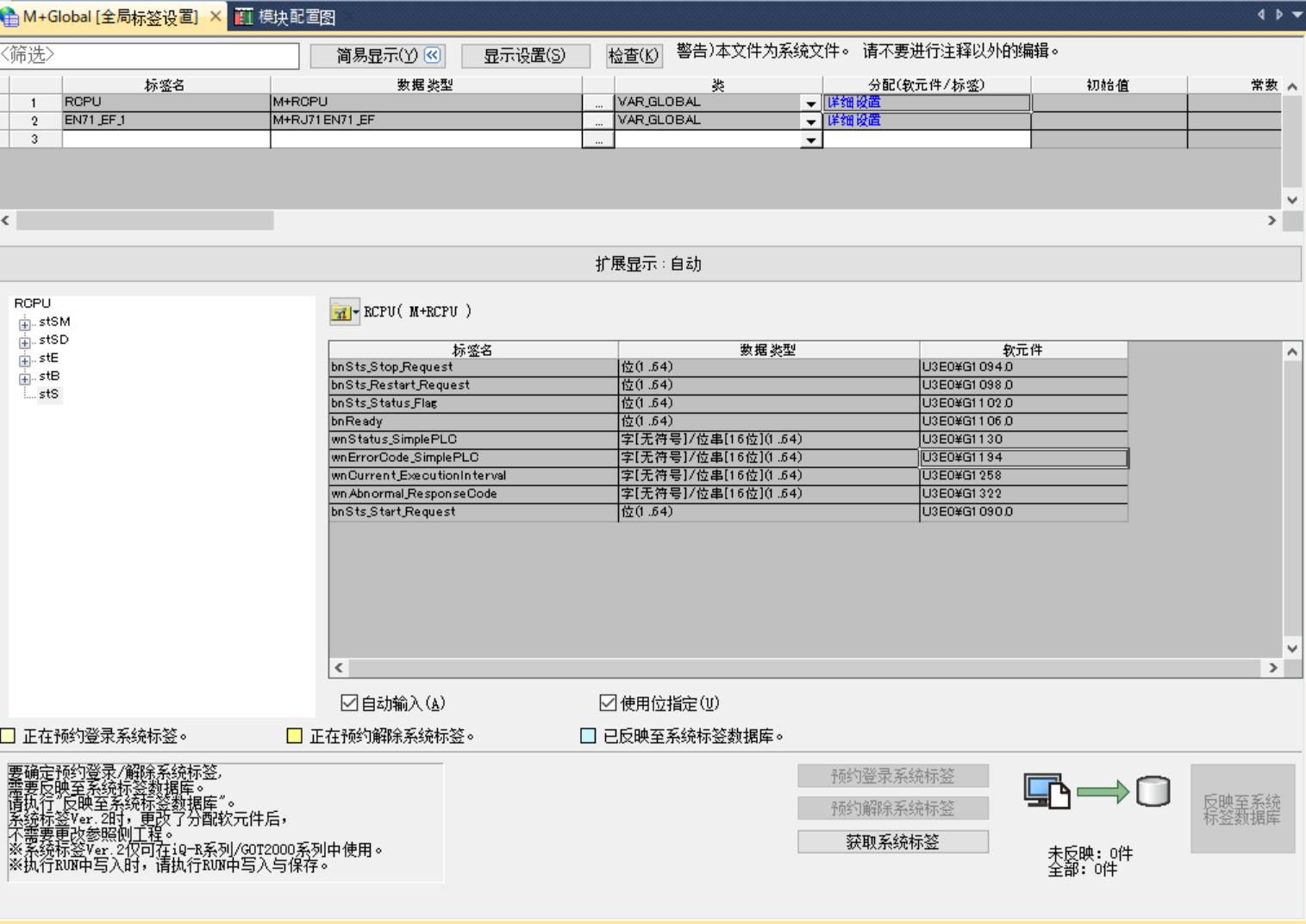Expand the stSM tree node
The width and height of the screenshot is (1306, 924).
25,324
